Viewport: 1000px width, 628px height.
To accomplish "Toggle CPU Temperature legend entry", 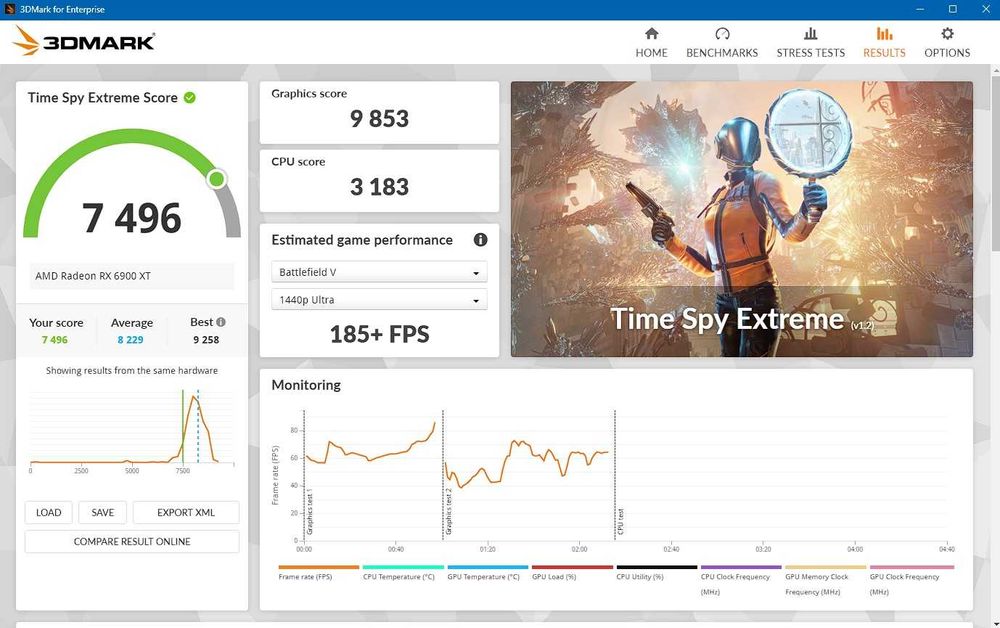I will click(x=403, y=573).
